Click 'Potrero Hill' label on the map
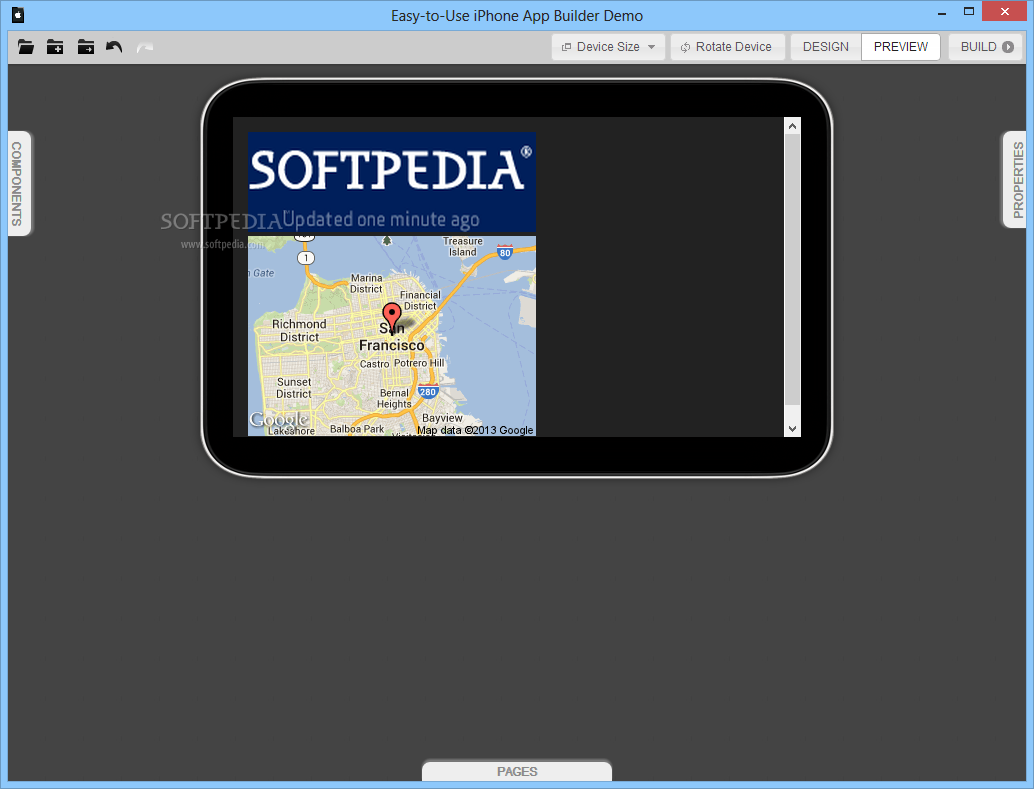Image resolution: width=1034 pixels, height=789 pixels. point(419,363)
